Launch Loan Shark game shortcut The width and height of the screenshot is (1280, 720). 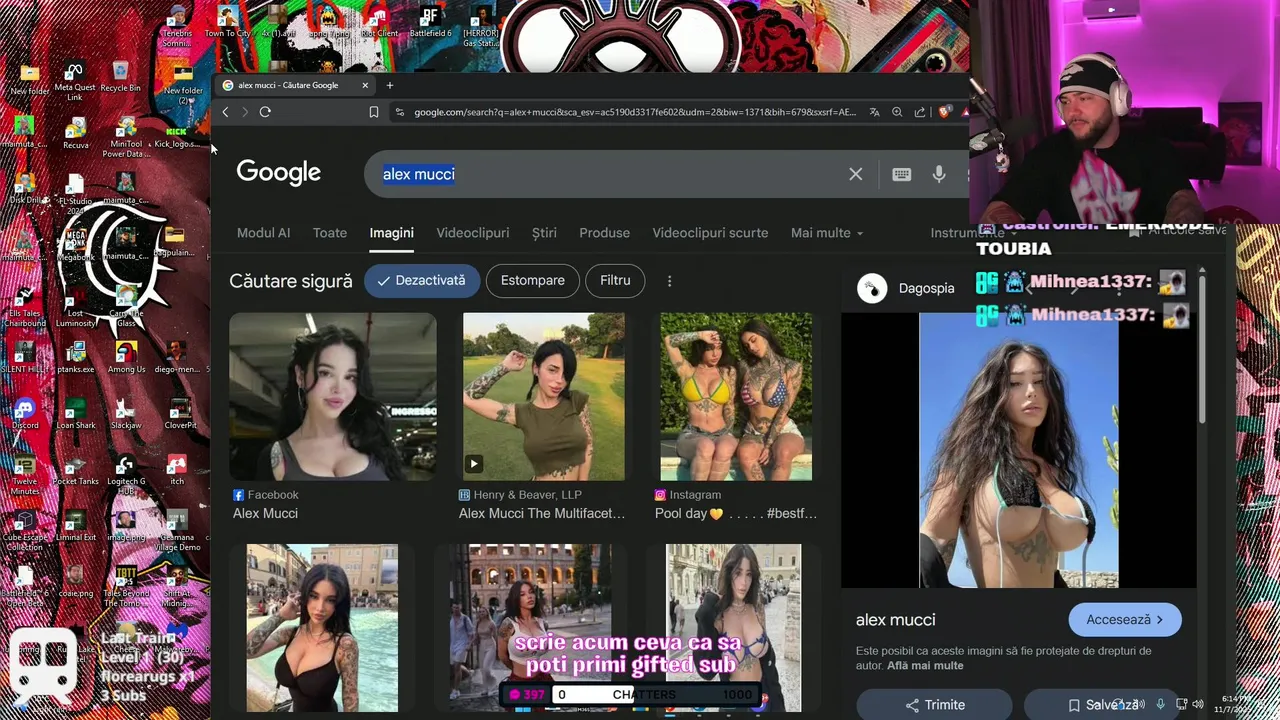coord(75,413)
